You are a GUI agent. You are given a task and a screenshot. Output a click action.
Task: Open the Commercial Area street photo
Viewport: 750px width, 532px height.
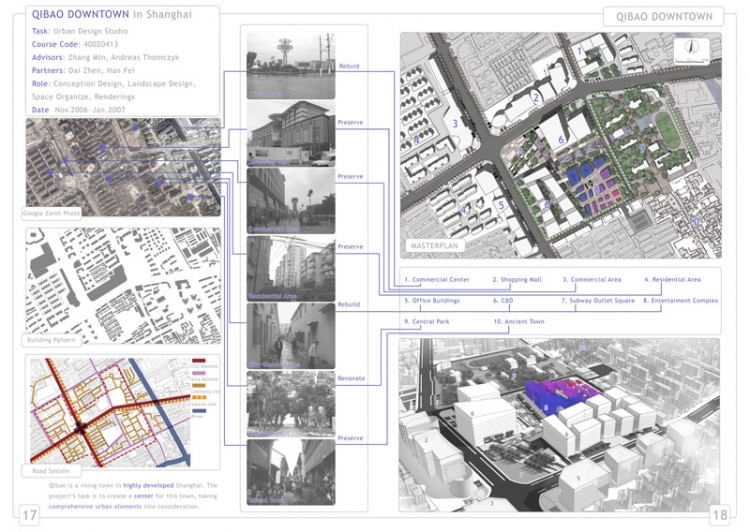pos(291,201)
